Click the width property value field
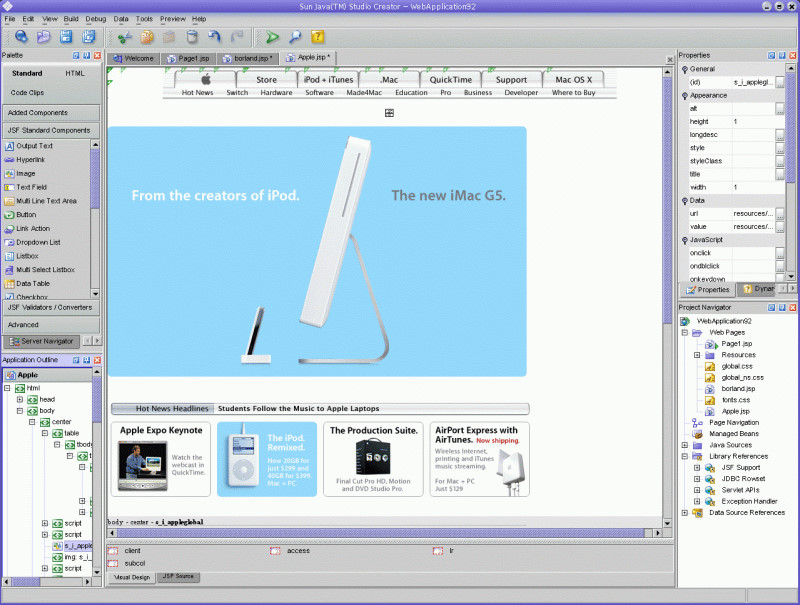Image resolution: width=800 pixels, height=605 pixels. (x=758, y=188)
